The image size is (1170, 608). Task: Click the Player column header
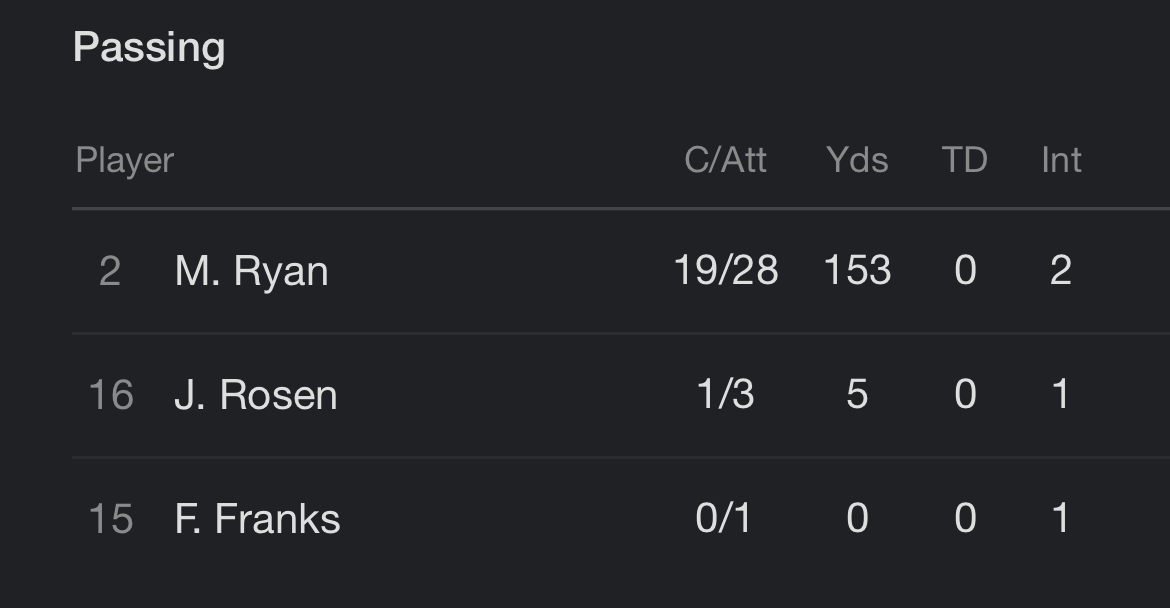pyautogui.click(x=125, y=160)
